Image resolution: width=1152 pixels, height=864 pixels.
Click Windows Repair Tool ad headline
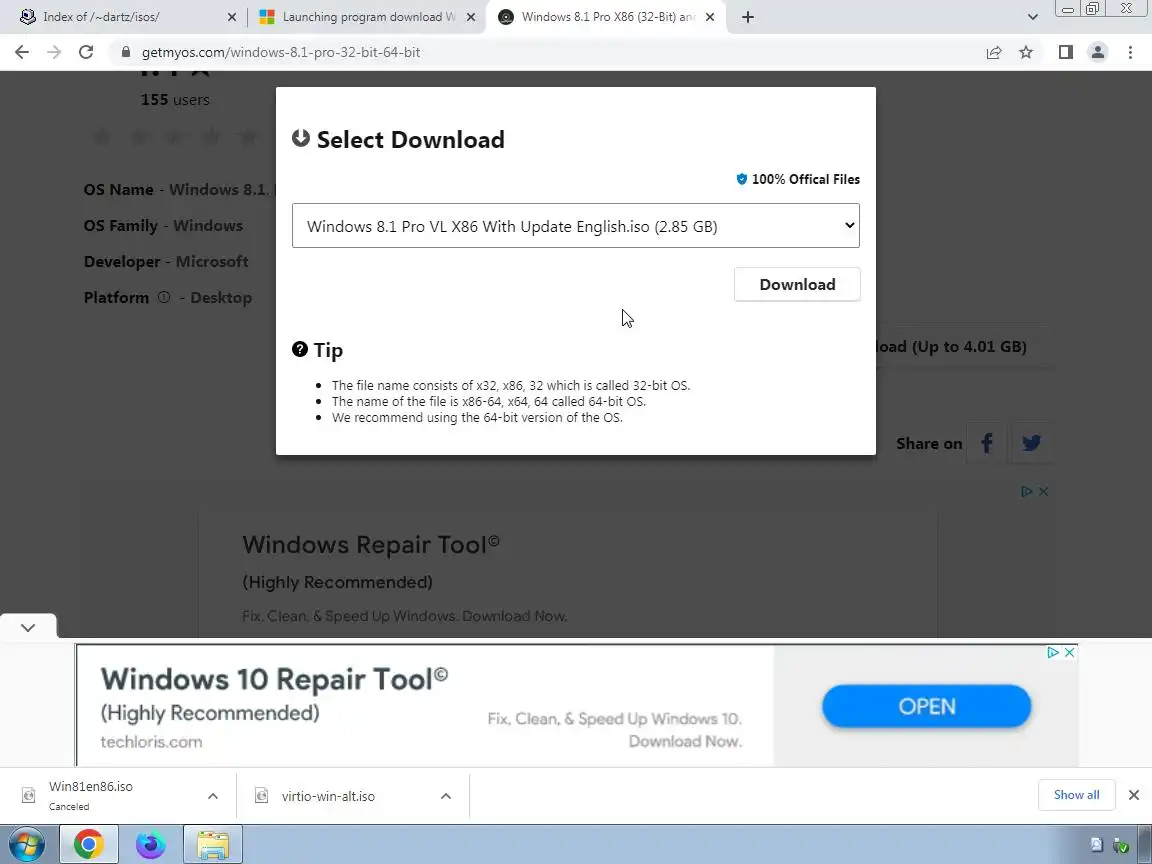(371, 545)
